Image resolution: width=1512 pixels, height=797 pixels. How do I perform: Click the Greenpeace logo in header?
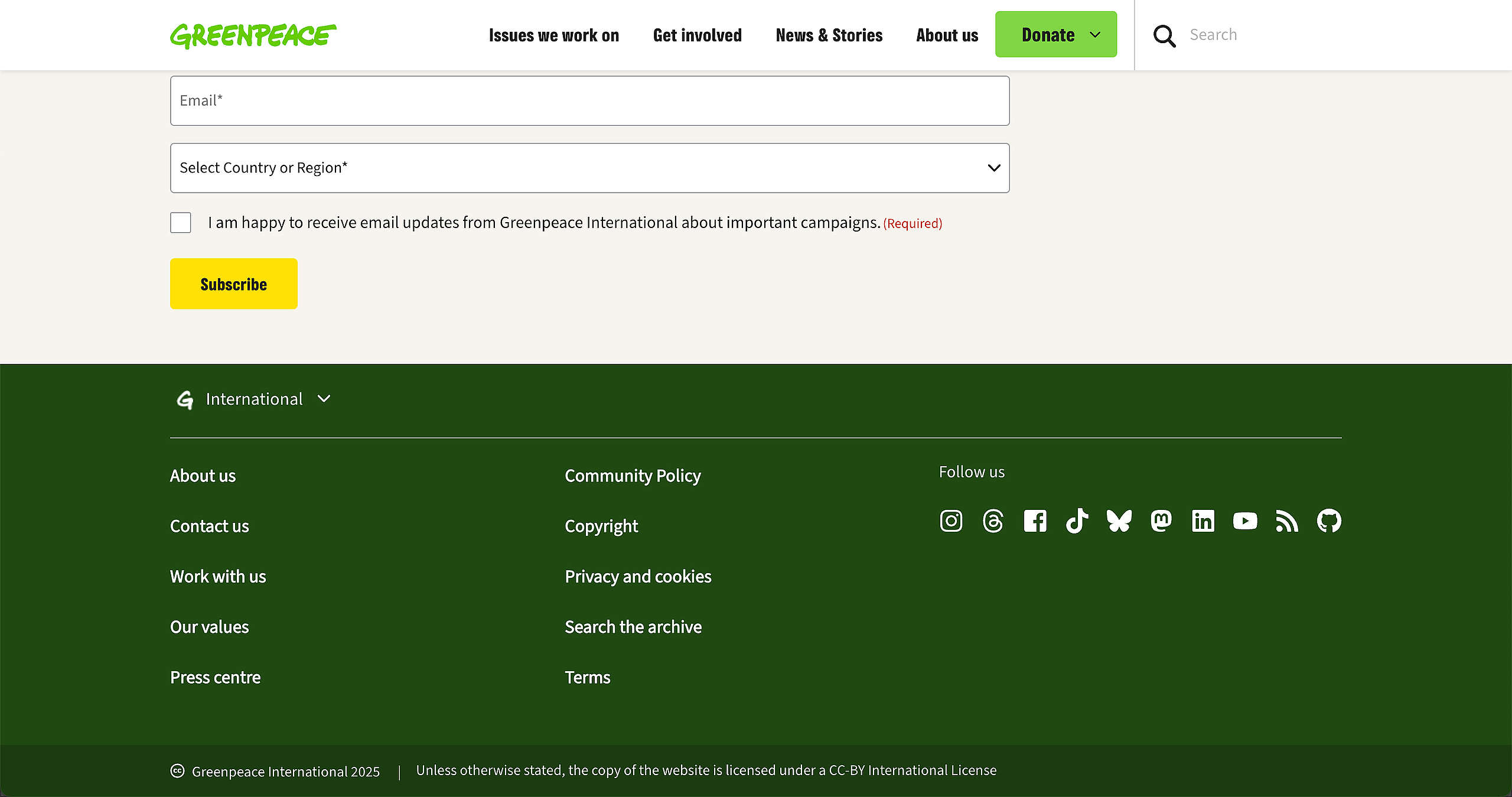pos(253,35)
